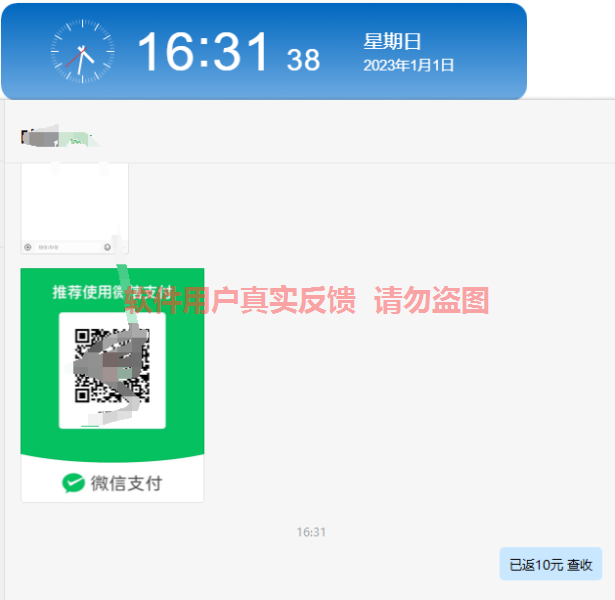
Task: Click the 微信支付 text label
Action: [x=126, y=483]
